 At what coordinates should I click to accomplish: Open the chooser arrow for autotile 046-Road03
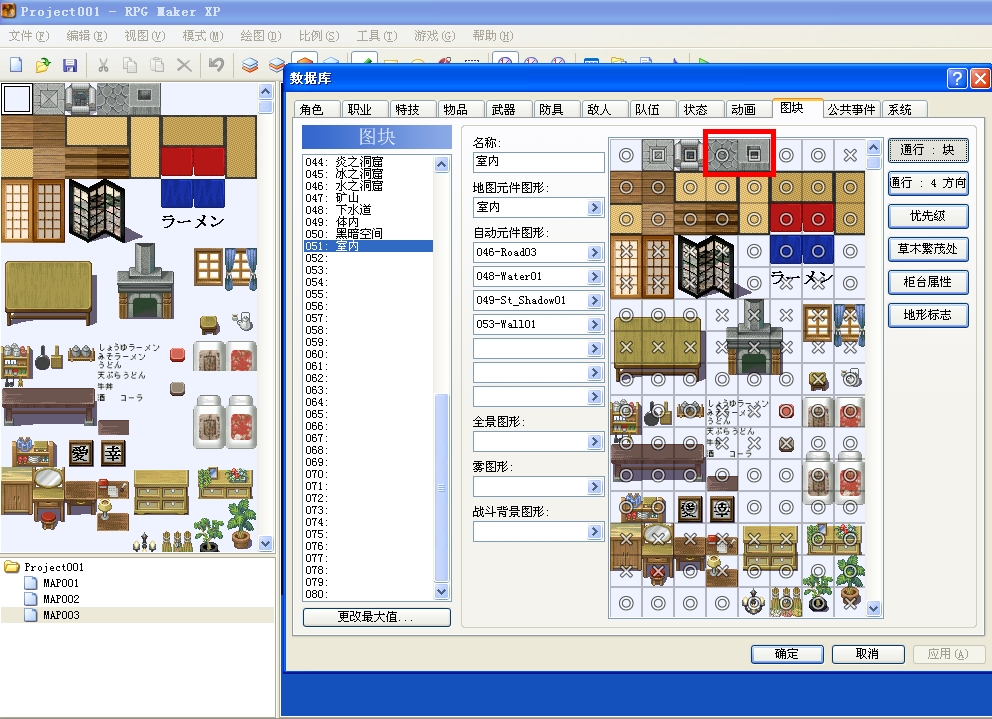[x=594, y=253]
